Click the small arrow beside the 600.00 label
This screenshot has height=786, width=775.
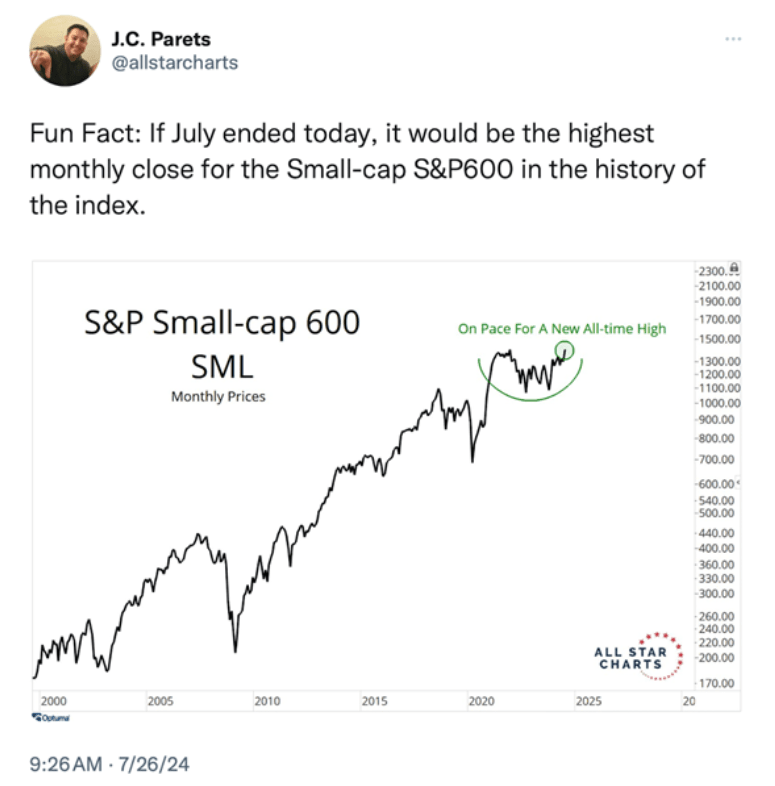point(738,484)
